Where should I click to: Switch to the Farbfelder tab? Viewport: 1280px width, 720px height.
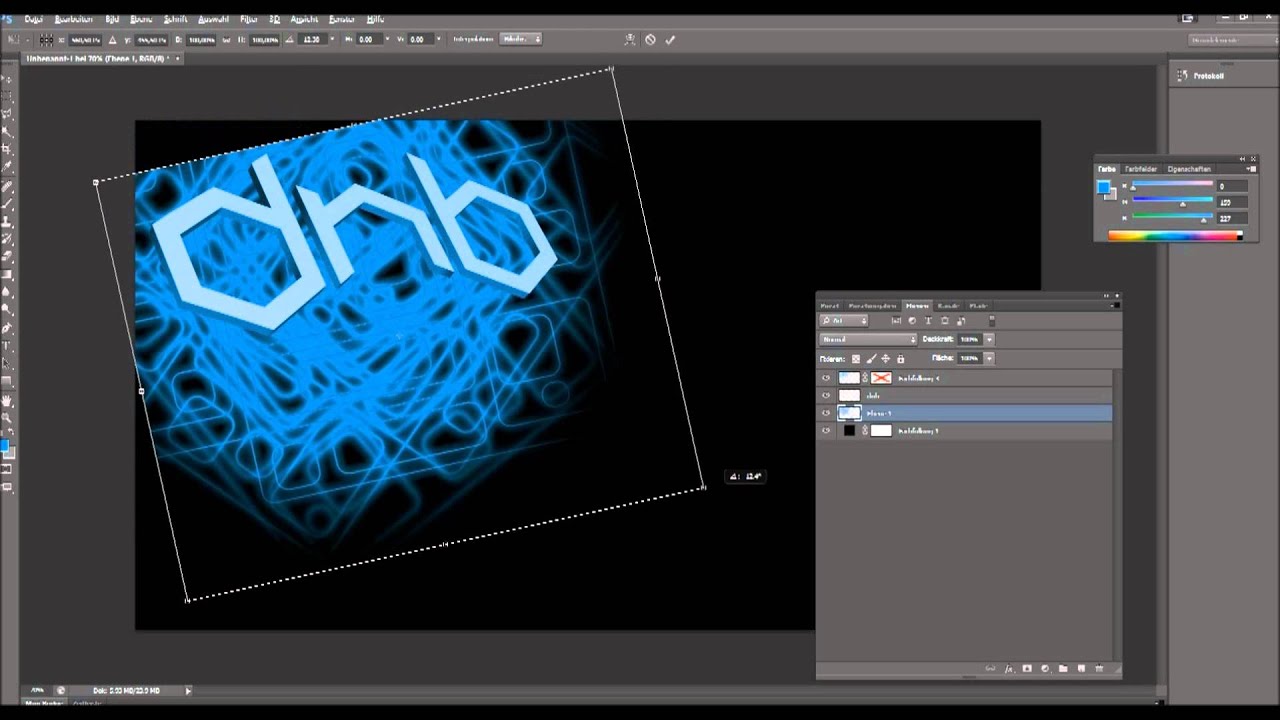(1140, 169)
